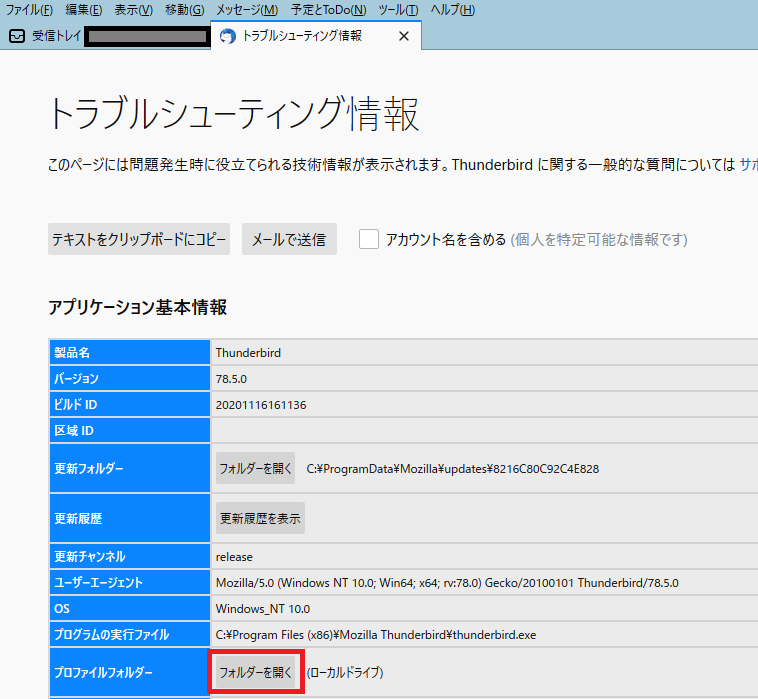Click version value 78.5.0
The image size is (758, 699).
[231, 379]
